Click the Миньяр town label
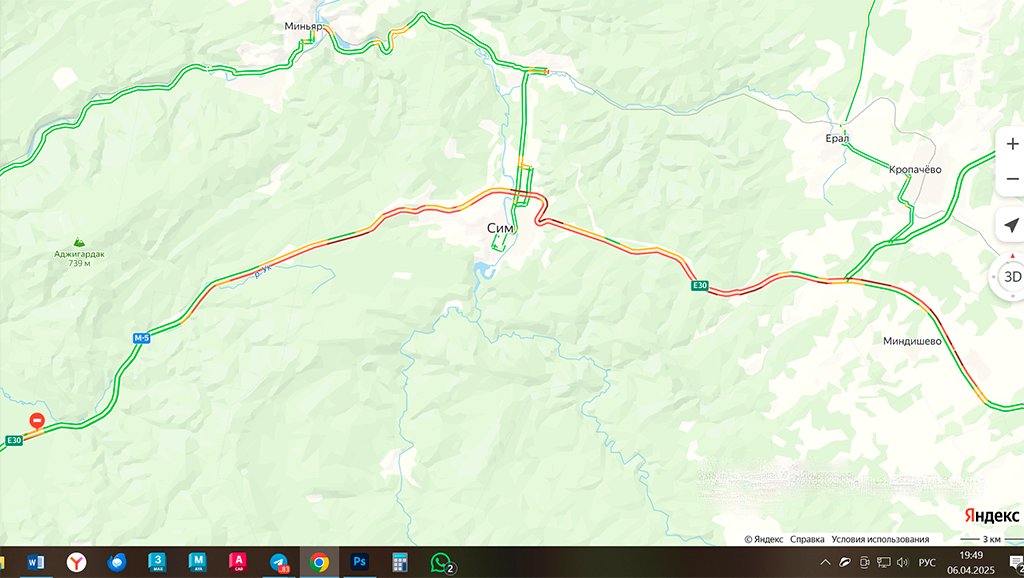Screen dimensions: 1024x578 [304, 26]
